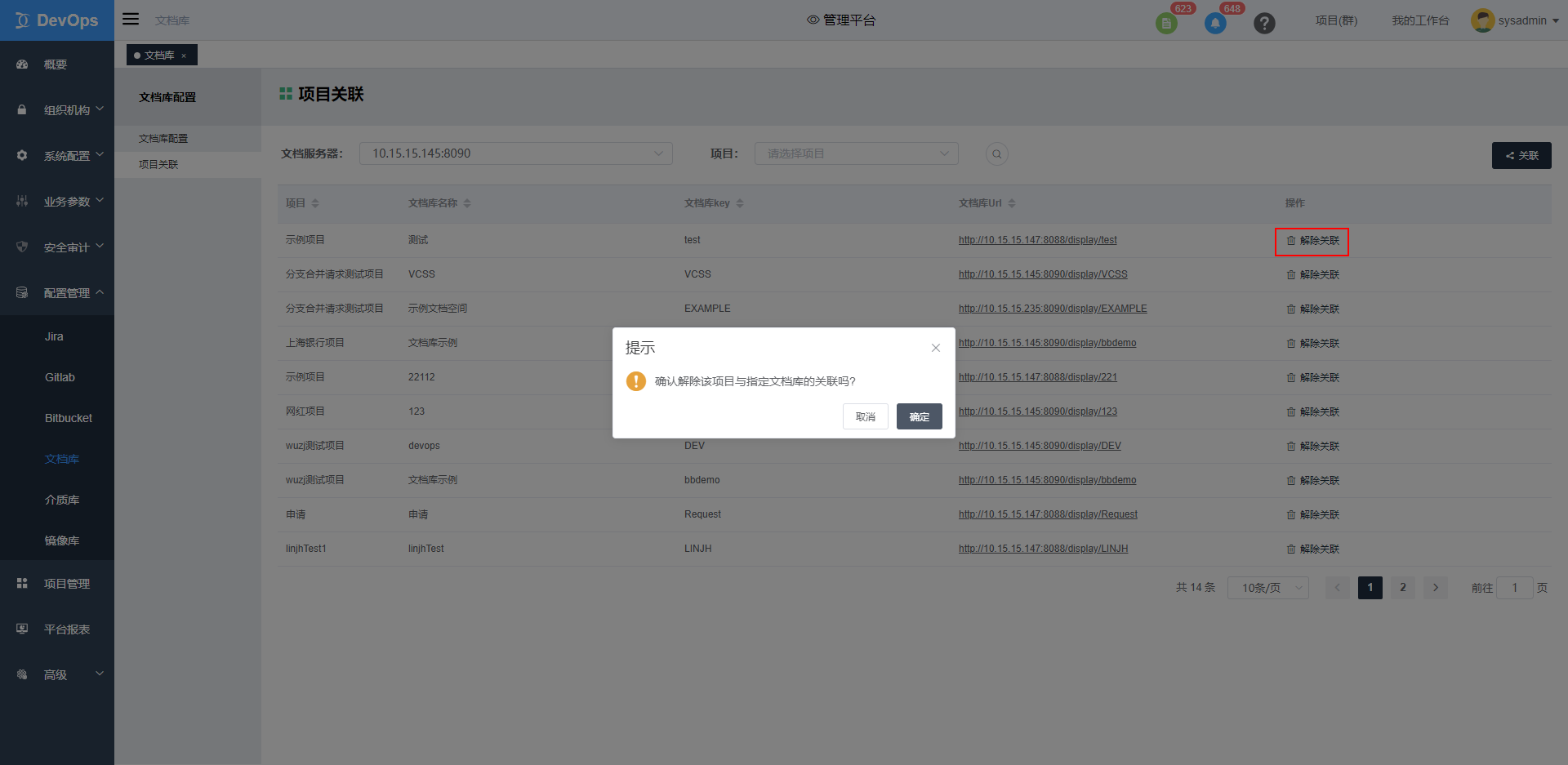Screen dimensions: 1568x765
Task: Open Jira configuration menu item
Action: click(x=57, y=336)
